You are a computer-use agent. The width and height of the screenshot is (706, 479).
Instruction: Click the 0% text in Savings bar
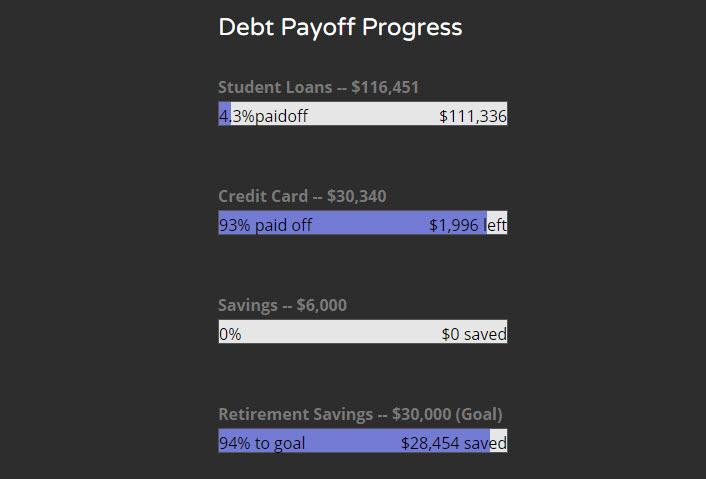230,334
